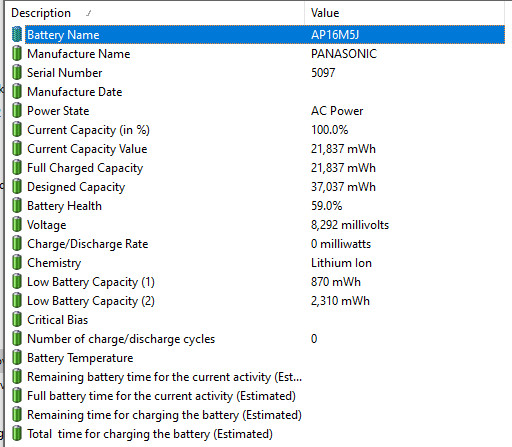The image size is (512, 447).
Task: Click the Lithium Ion value
Action: (341, 263)
